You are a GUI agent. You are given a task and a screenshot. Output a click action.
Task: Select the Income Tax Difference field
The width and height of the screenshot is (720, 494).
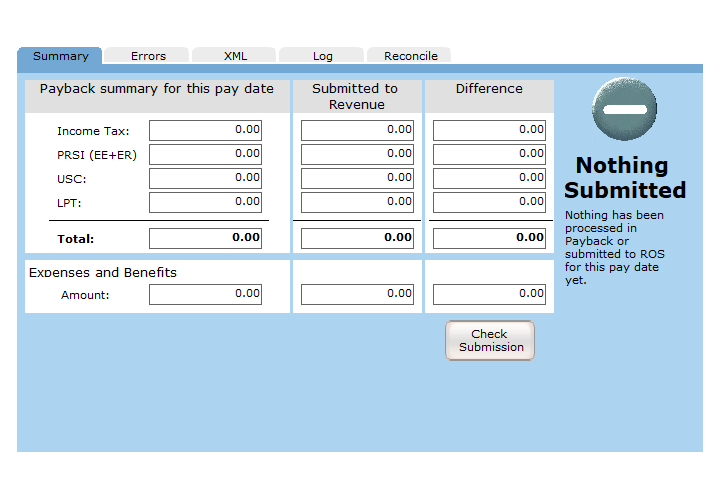point(489,130)
